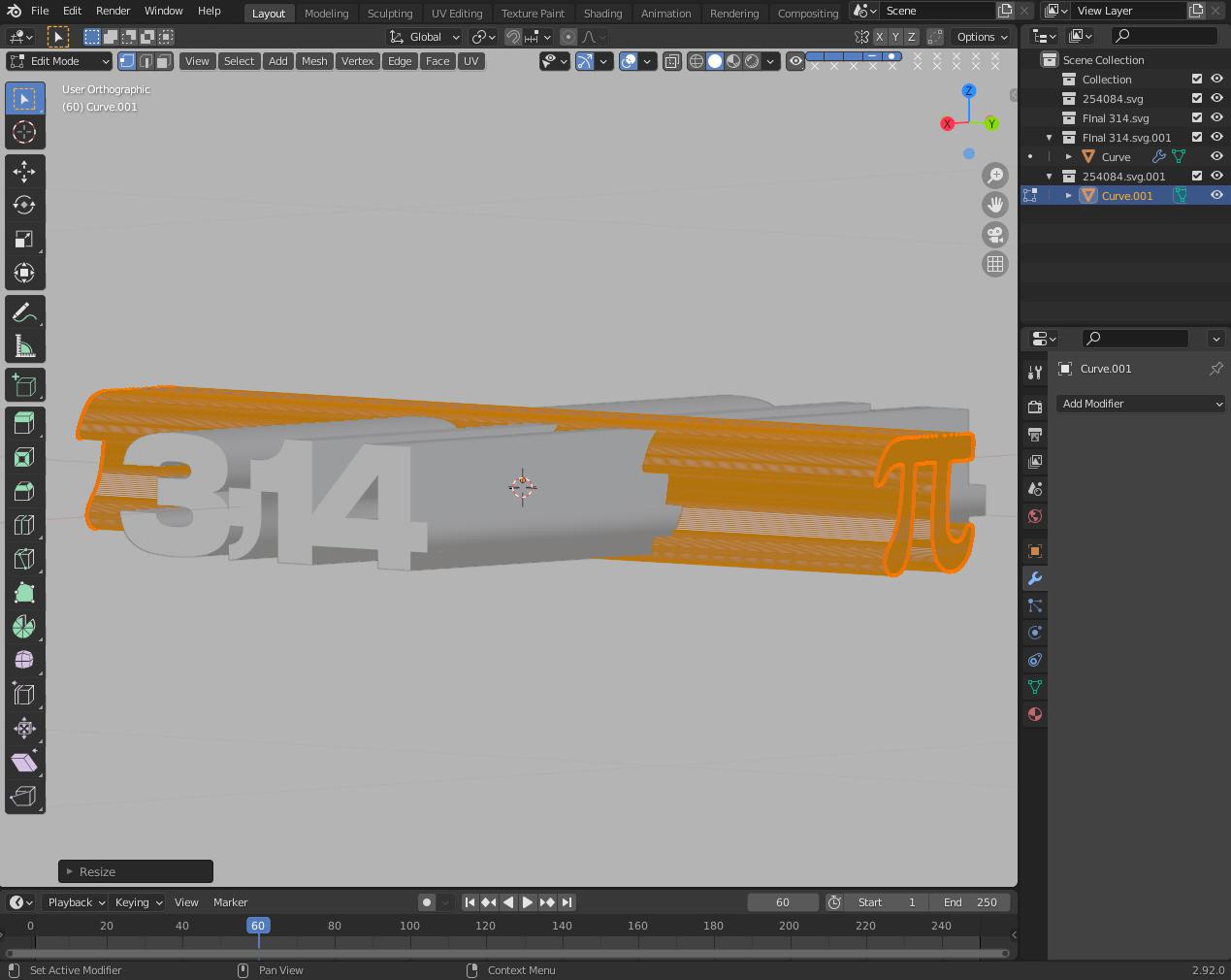Activate the Scale tool
This screenshot has height=980, width=1231.
click(x=24, y=239)
